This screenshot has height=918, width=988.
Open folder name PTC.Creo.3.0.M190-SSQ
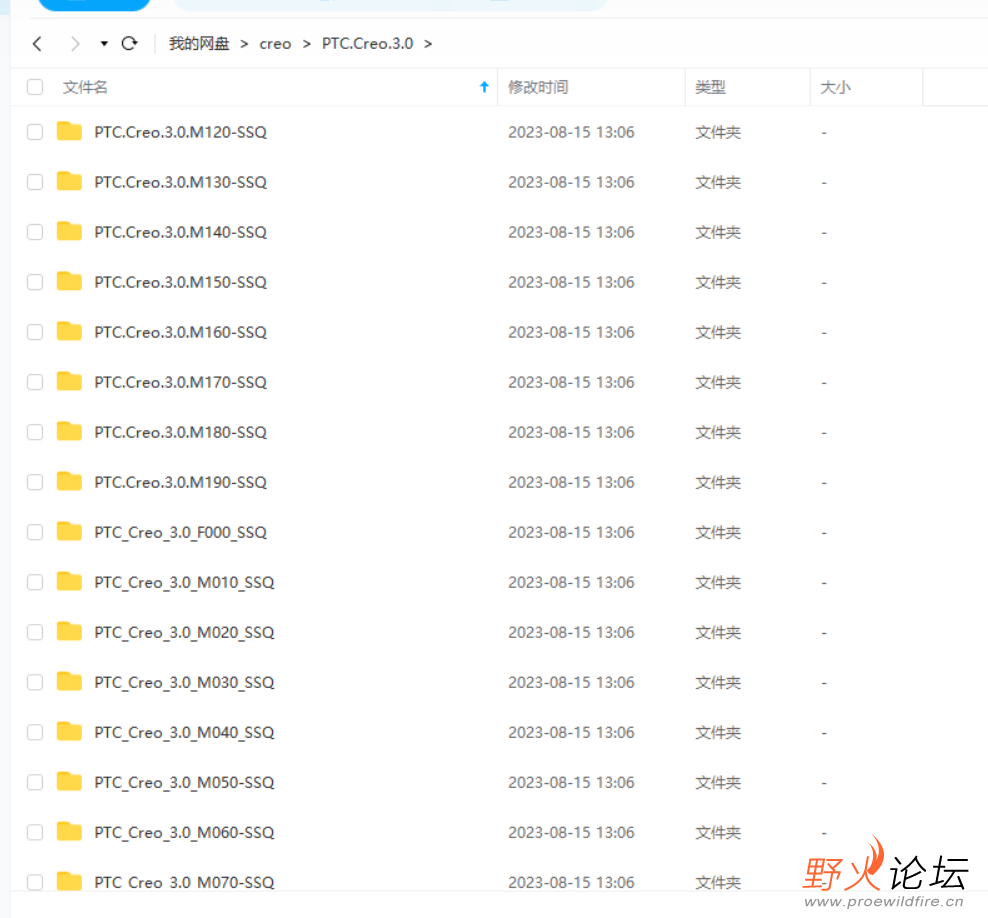click(181, 483)
